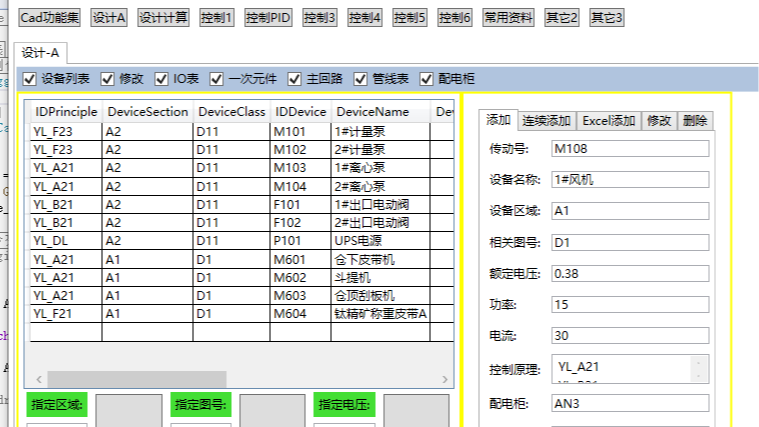Select YL_A21 in the 控制原理 list
The height and width of the screenshot is (427, 759).
pos(578,367)
